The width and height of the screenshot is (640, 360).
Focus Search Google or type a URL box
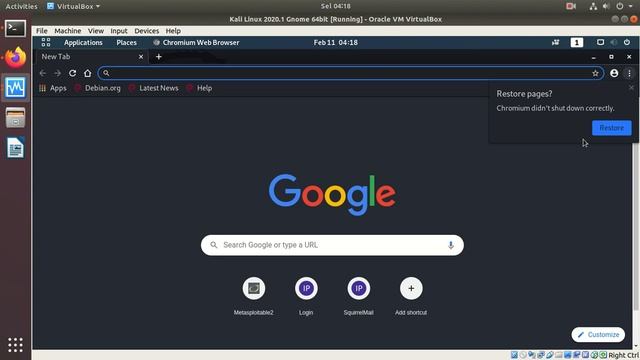pyautogui.click(x=332, y=245)
